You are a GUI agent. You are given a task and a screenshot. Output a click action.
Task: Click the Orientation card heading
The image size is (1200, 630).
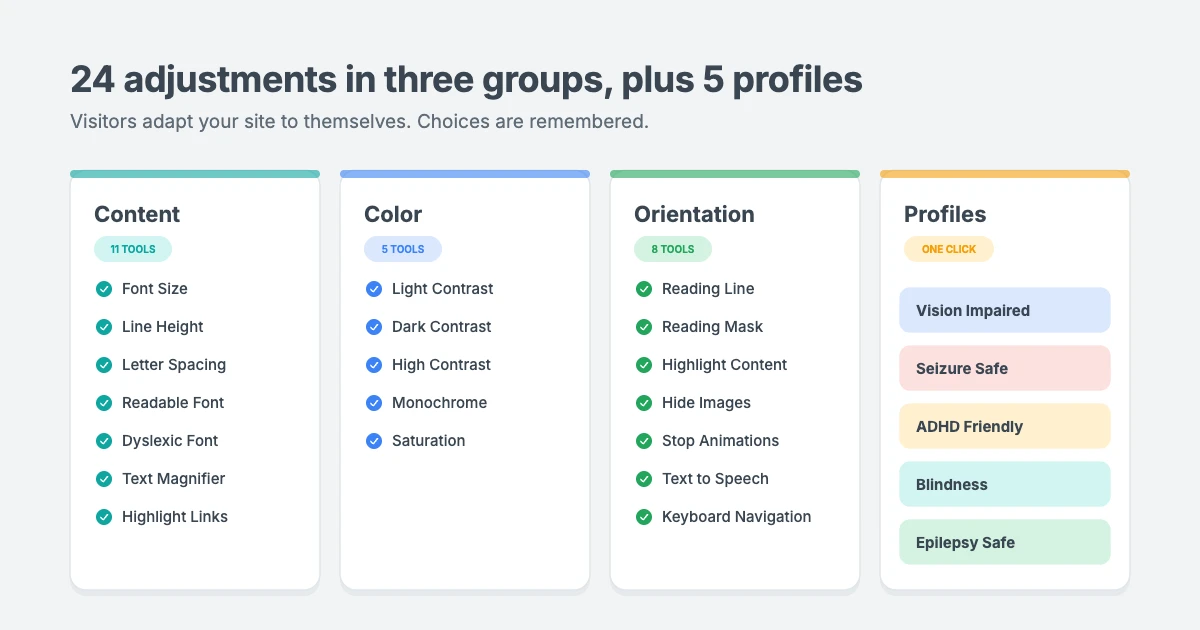[x=694, y=214]
